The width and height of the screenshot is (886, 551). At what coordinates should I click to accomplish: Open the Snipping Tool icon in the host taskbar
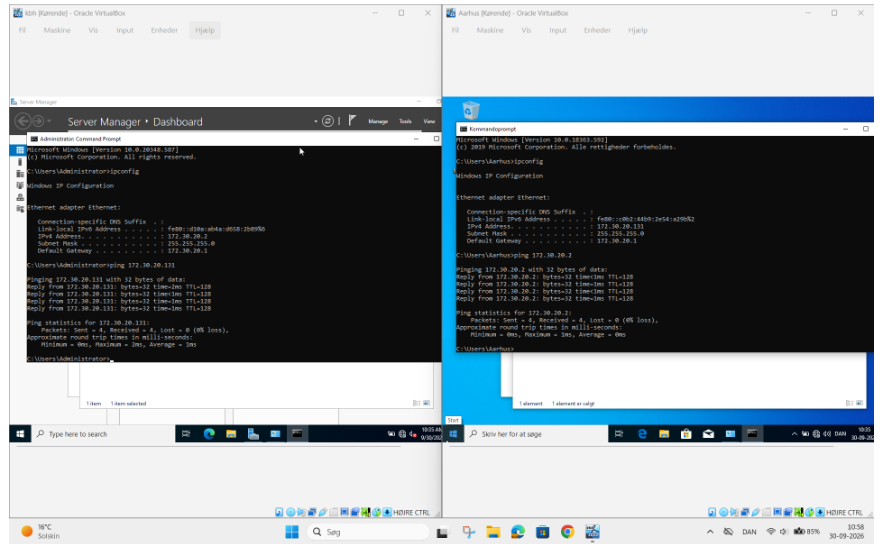[x=468, y=532]
